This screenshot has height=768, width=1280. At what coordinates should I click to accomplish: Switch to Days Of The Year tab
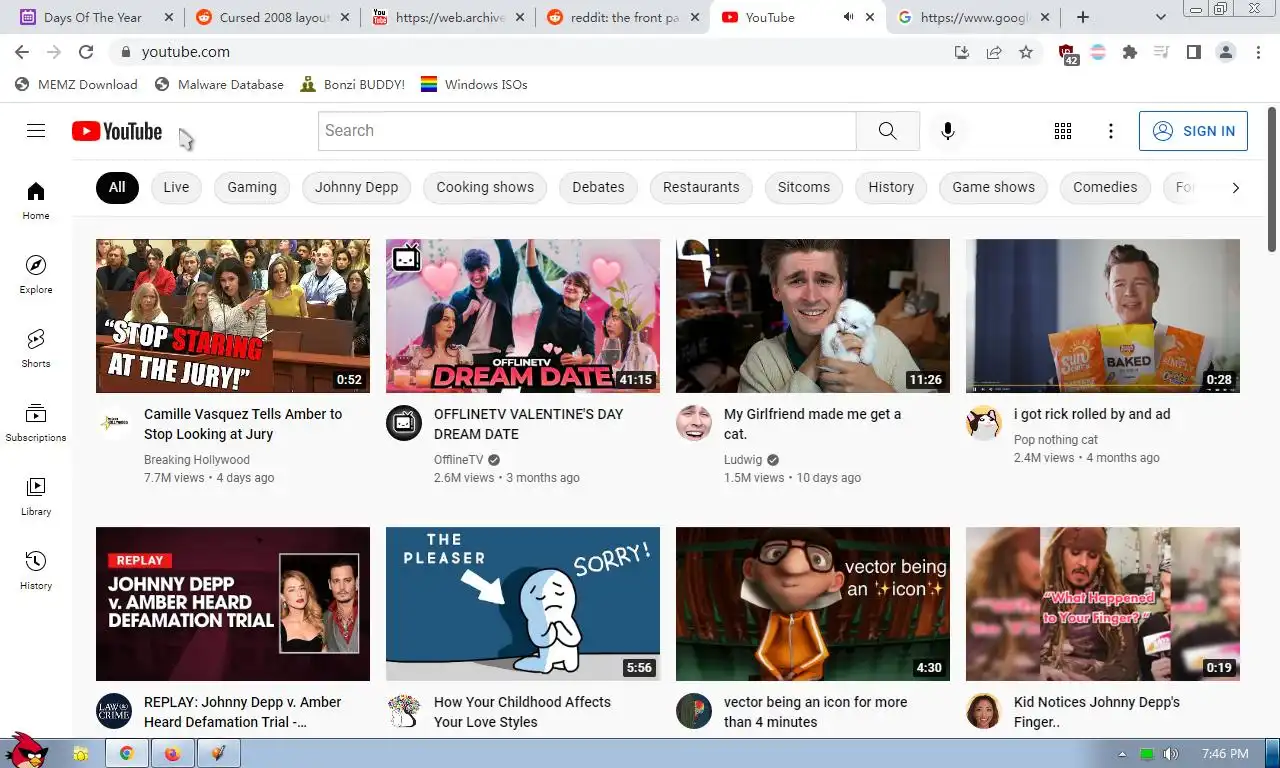[96, 17]
